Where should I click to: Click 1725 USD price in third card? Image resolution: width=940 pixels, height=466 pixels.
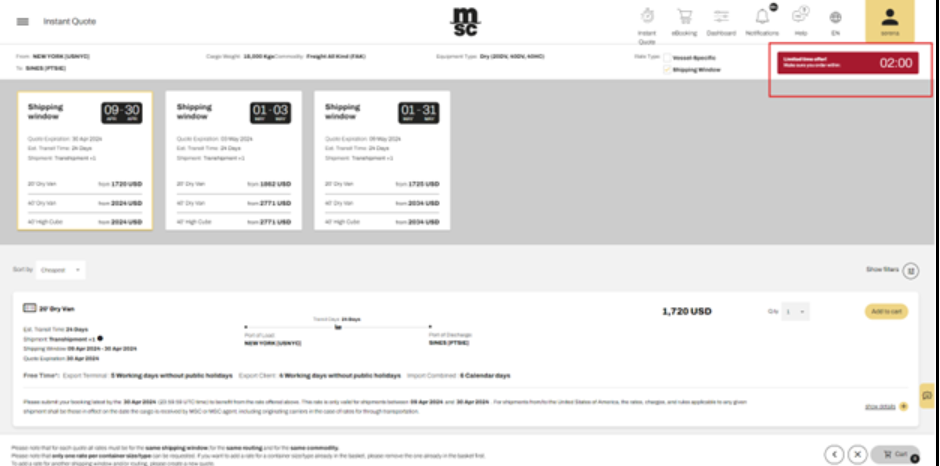tap(424, 184)
